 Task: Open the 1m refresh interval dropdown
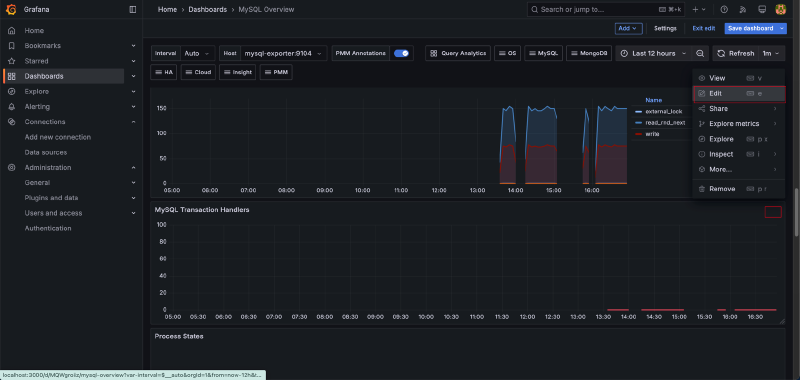(770, 54)
